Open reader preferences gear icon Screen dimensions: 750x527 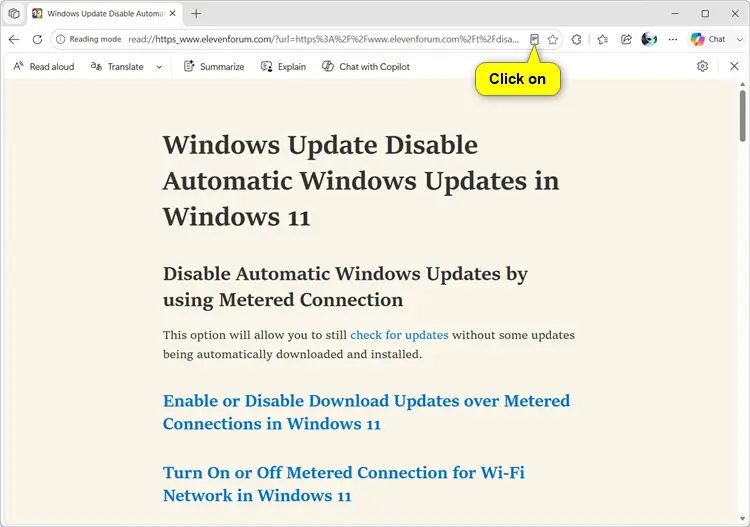(702, 66)
